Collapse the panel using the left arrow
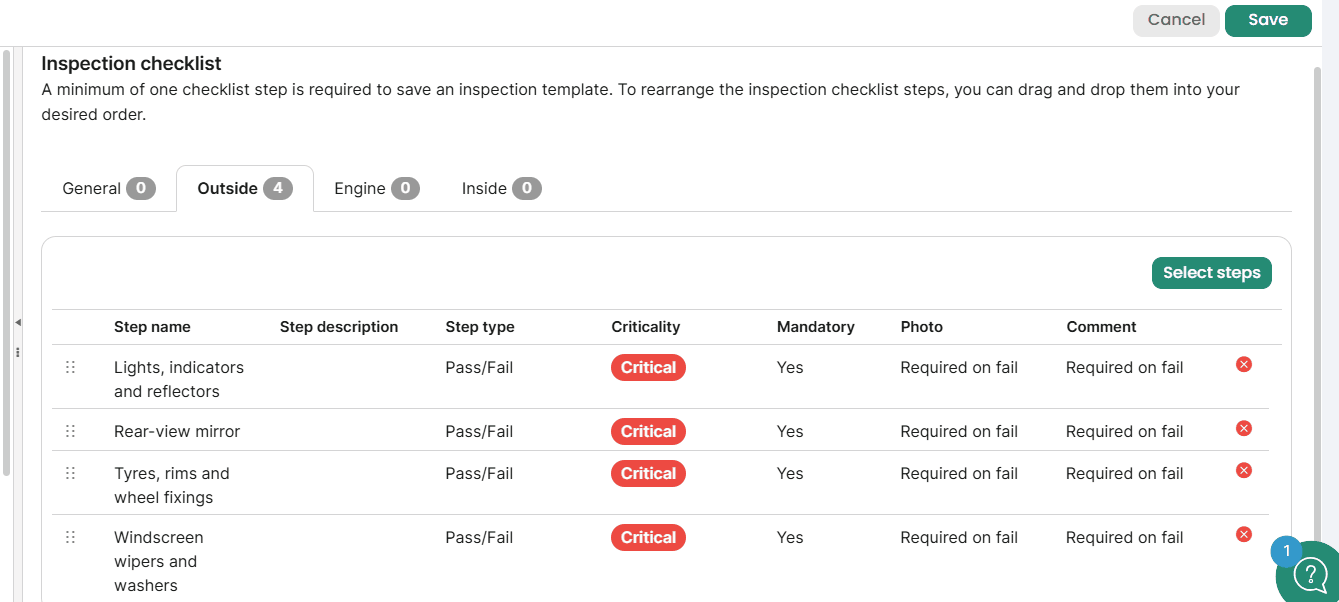The height and width of the screenshot is (602, 1339). click(17, 323)
